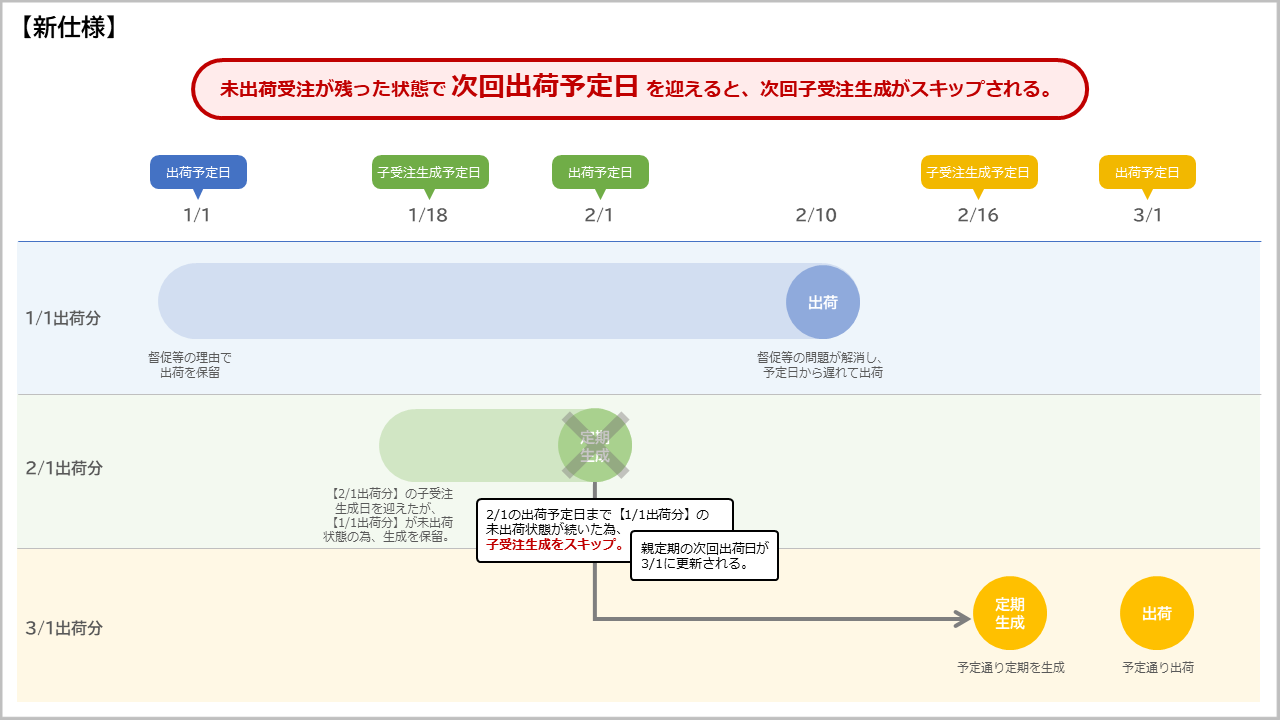1280x720 pixels.
Task: Click the 1/18 date on the timeline
Action: coord(428,216)
